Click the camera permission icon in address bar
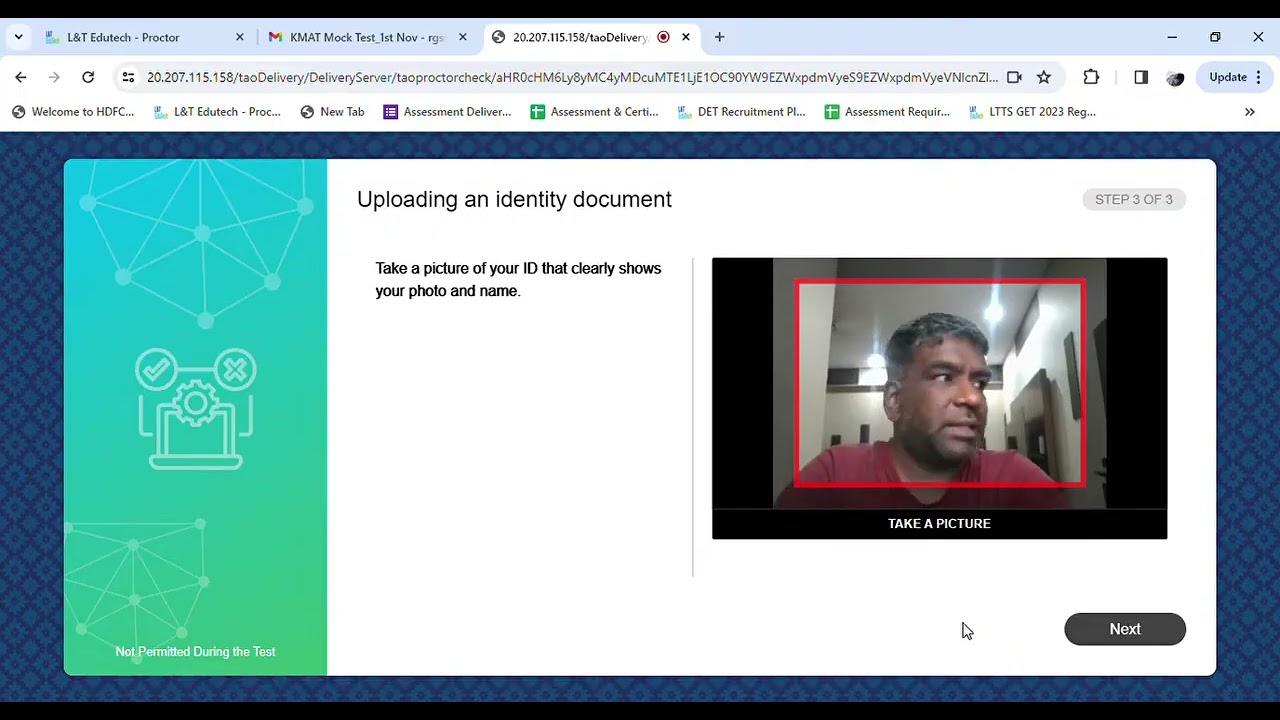 [x=1014, y=77]
